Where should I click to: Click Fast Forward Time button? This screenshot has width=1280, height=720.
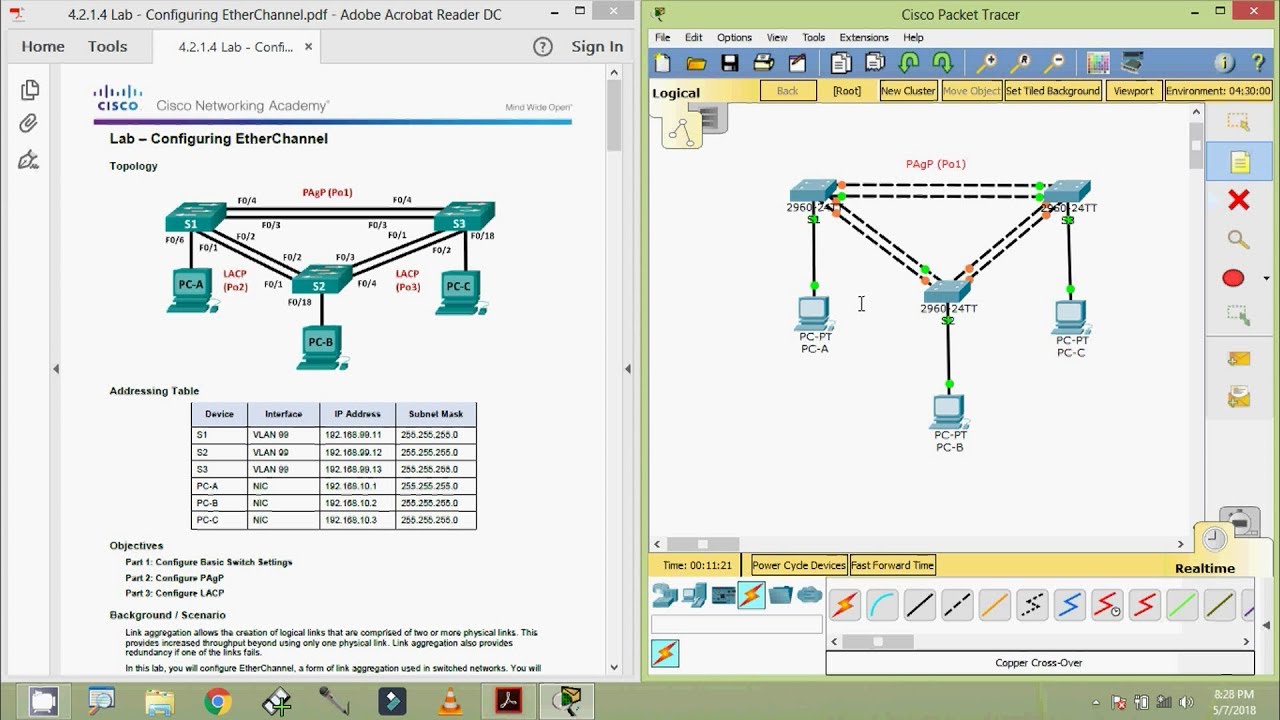[892, 565]
